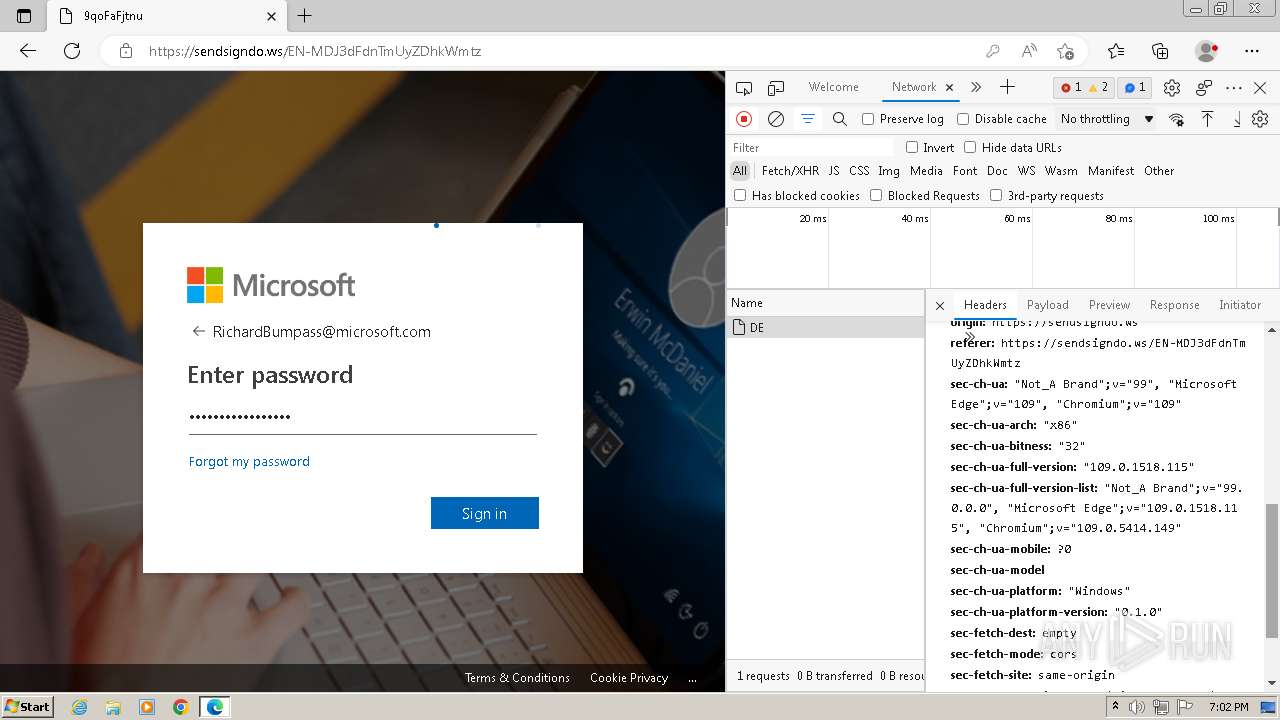Open the Response tab
The width and height of the screenshot is (1280, 720).
click(x=1174, y=305)
